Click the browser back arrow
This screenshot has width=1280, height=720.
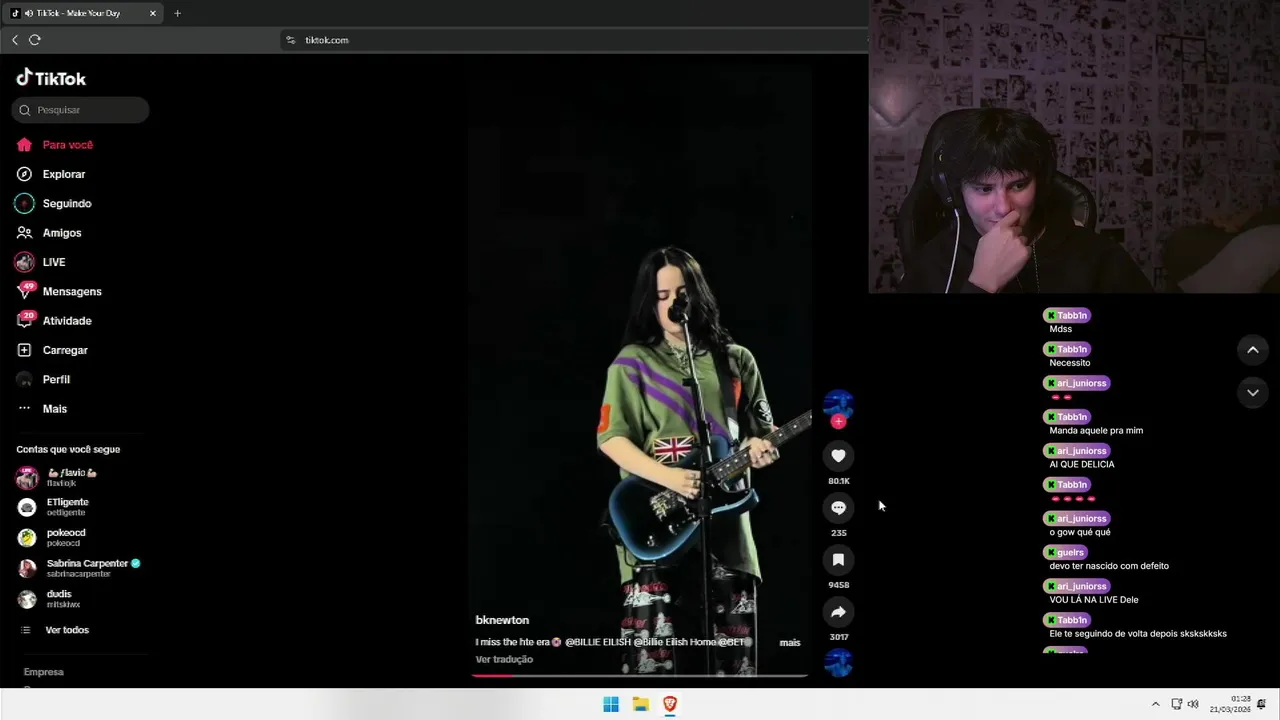(15, 40)
